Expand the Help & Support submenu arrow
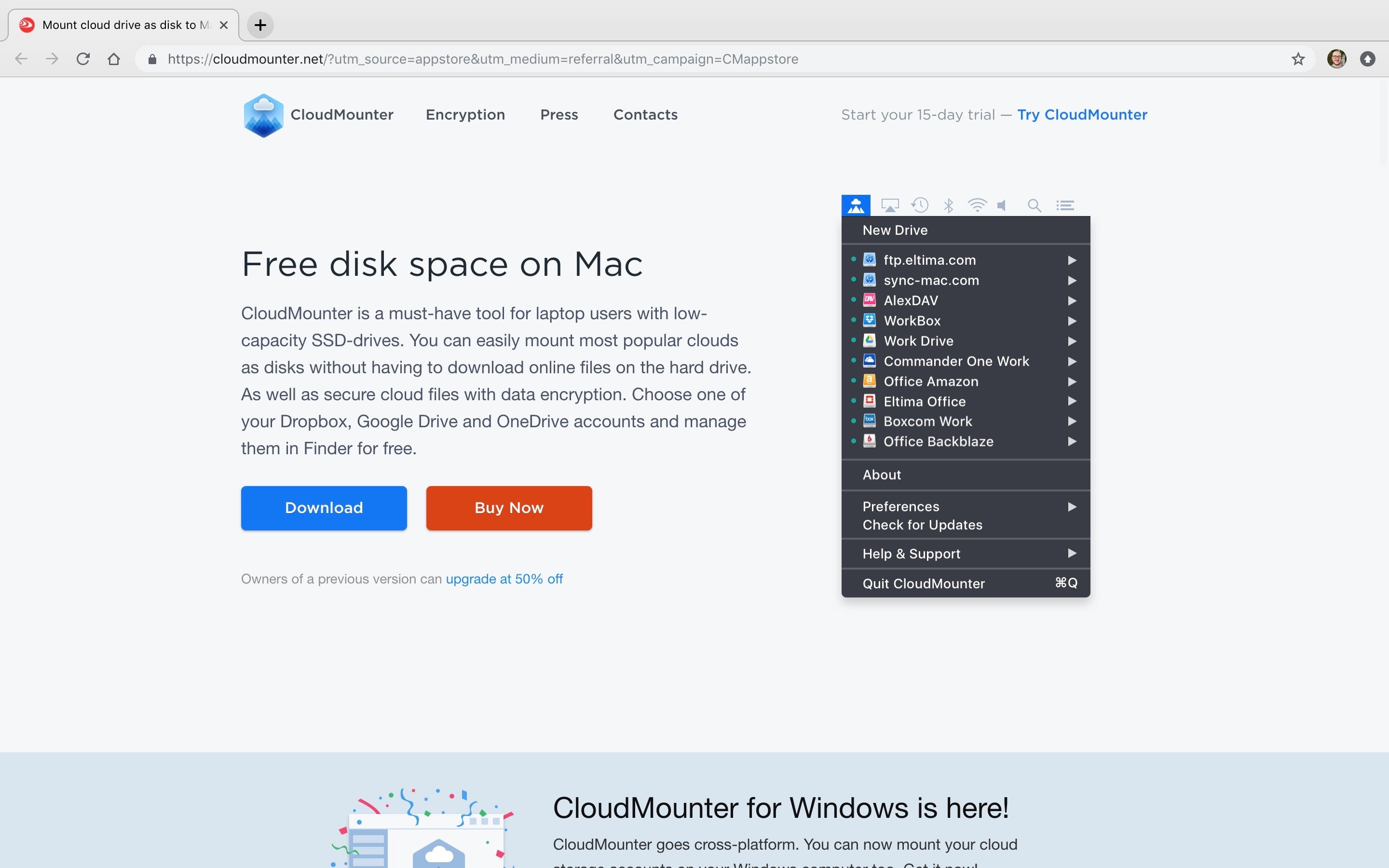The image size is (1389, 868). tap(1072, 554)
